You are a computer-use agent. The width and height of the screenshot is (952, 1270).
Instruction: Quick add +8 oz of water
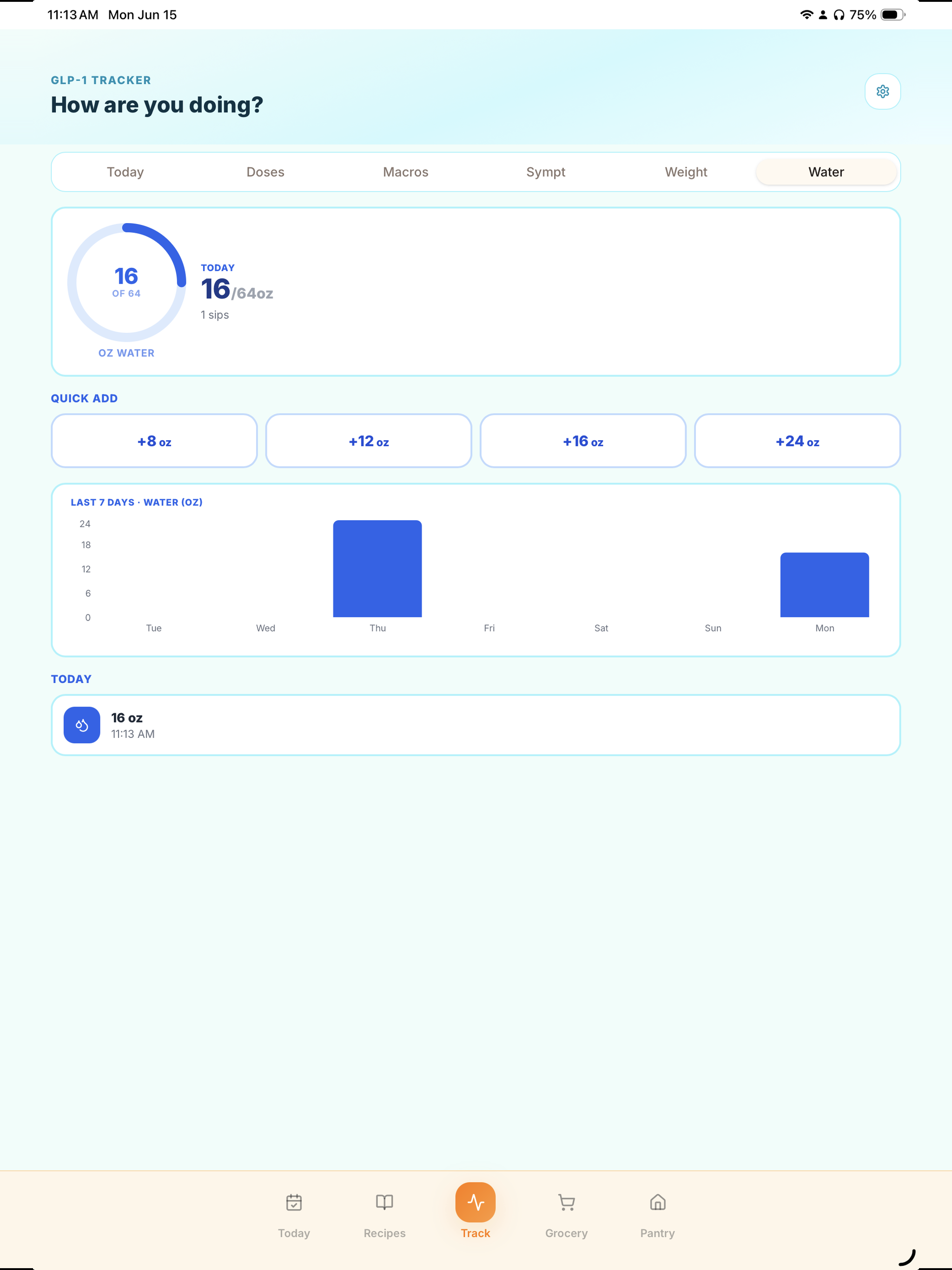click(x=154, y=441)
